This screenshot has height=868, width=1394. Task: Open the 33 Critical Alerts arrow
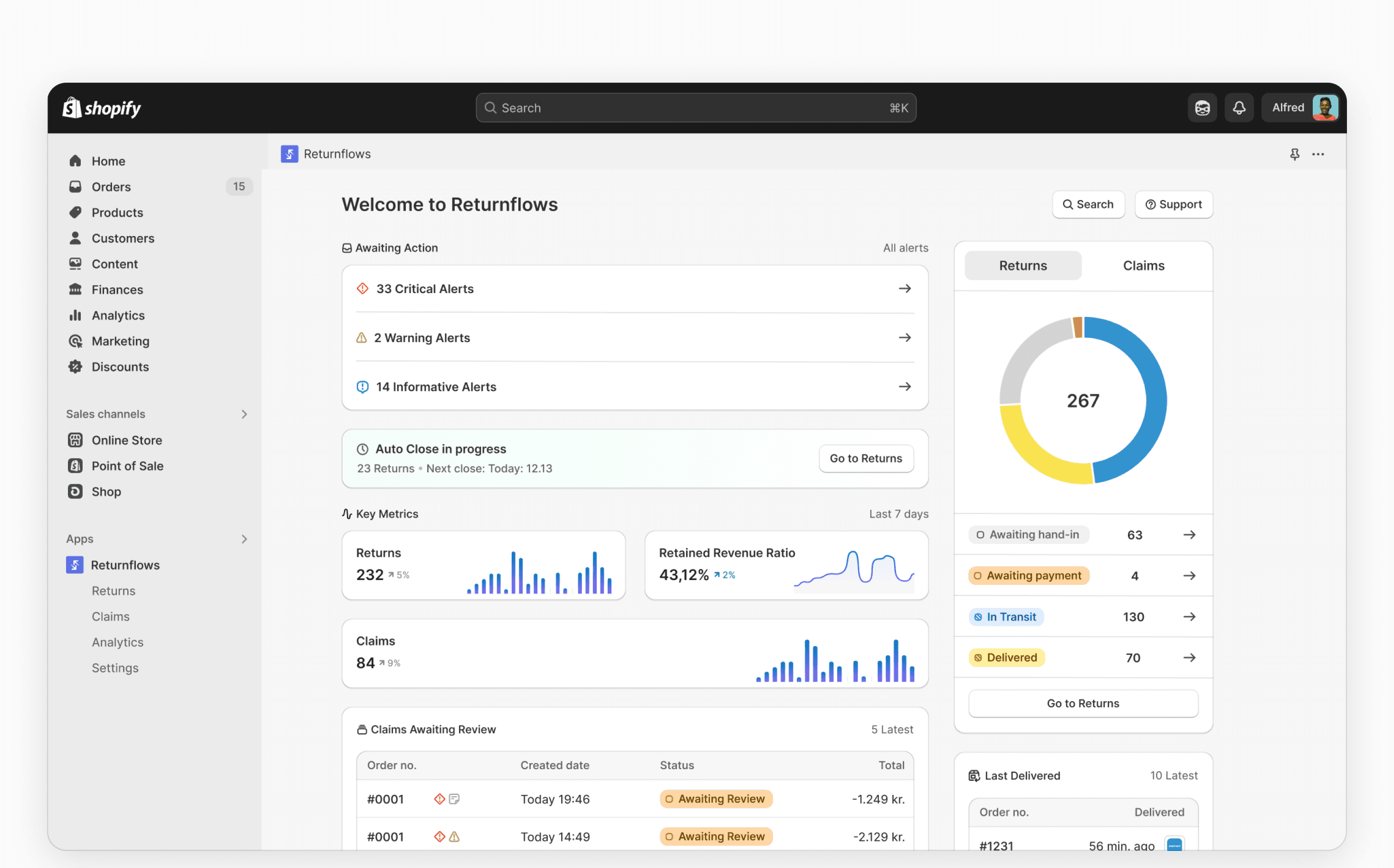tap(905, 288)
